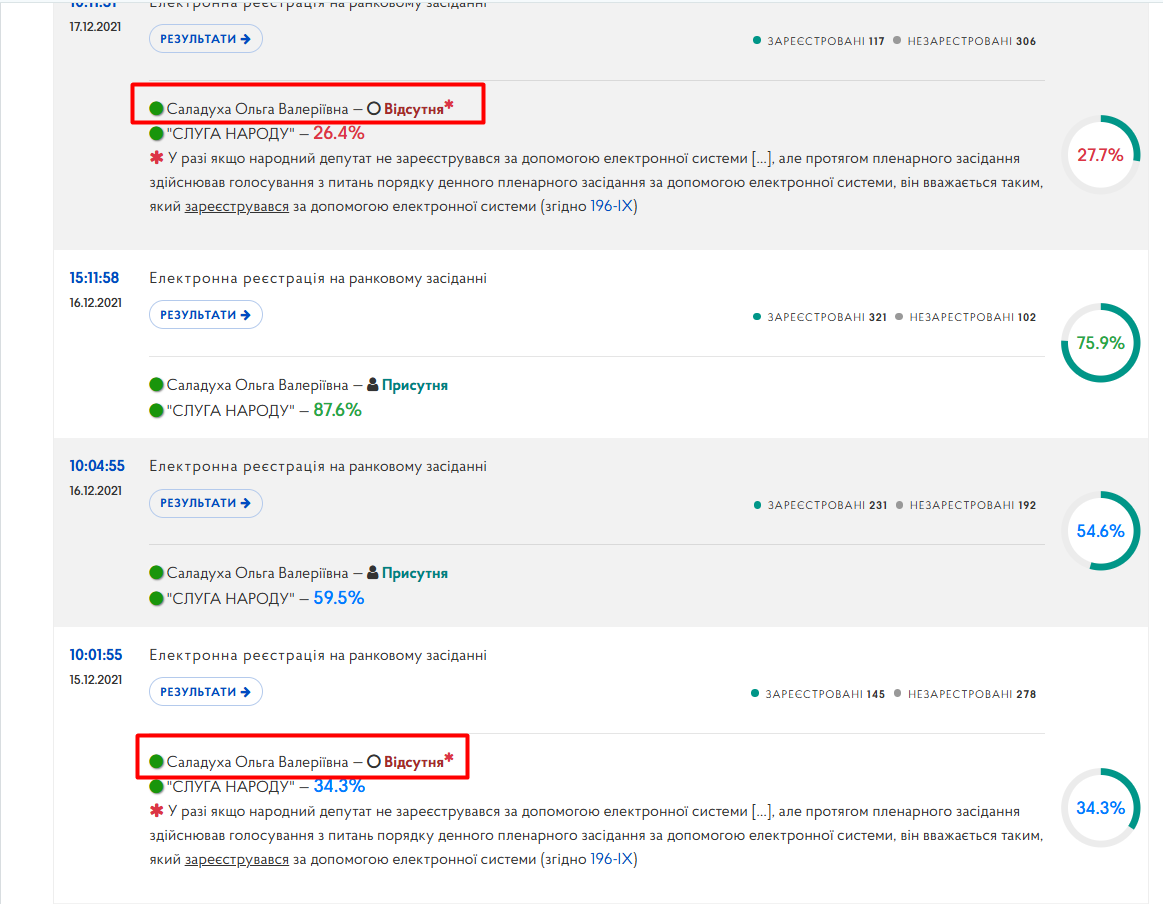Viewport: 1163px width, 904px height.
Task: Click the person icon next to Присутня on 10:04:55
Action: click(373, 573)
